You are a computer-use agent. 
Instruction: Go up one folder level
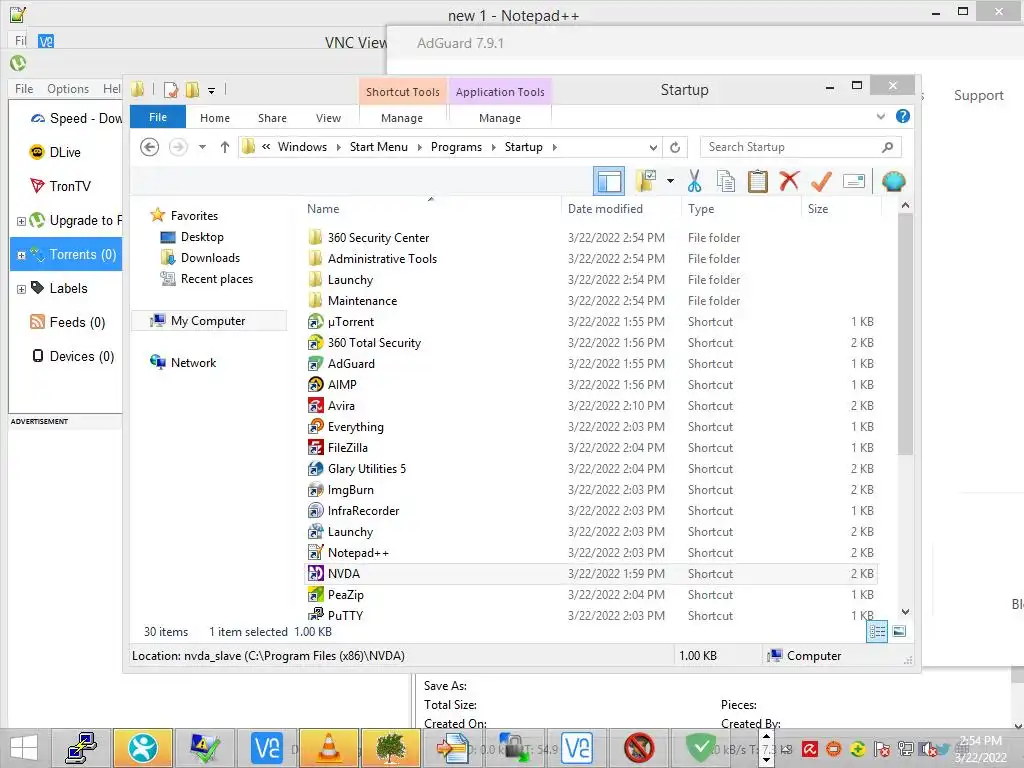click(x=225, y=147)
